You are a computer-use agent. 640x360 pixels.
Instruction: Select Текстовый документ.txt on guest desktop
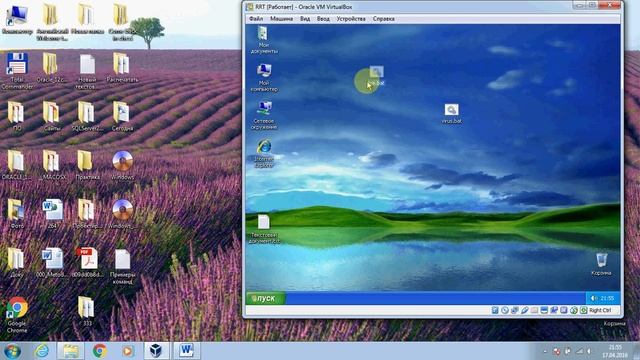click(264, 229)
